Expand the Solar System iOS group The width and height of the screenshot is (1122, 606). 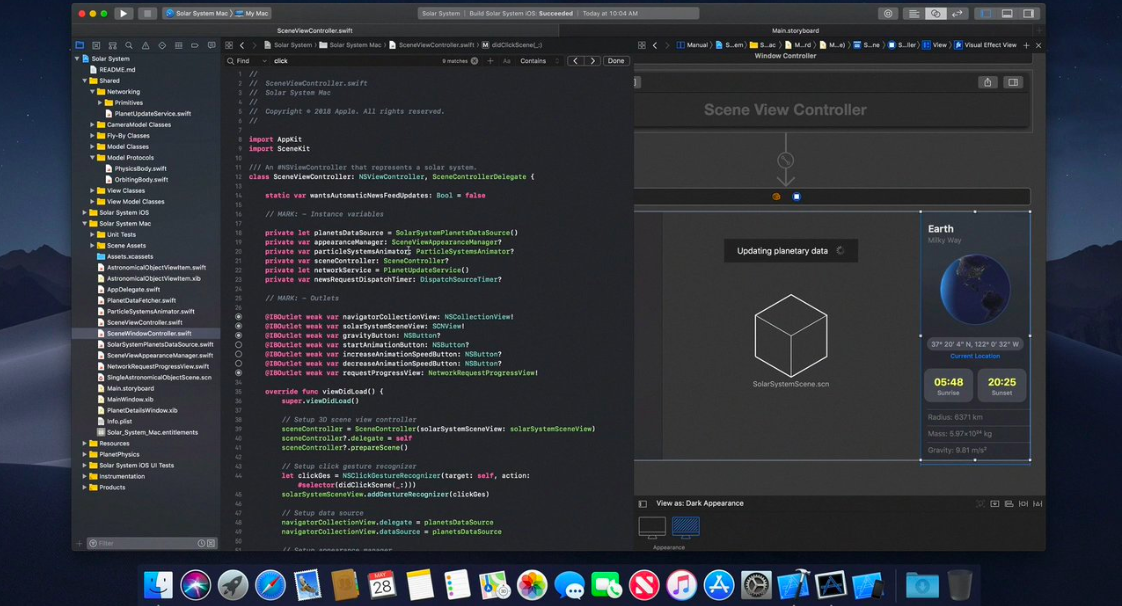84,212
